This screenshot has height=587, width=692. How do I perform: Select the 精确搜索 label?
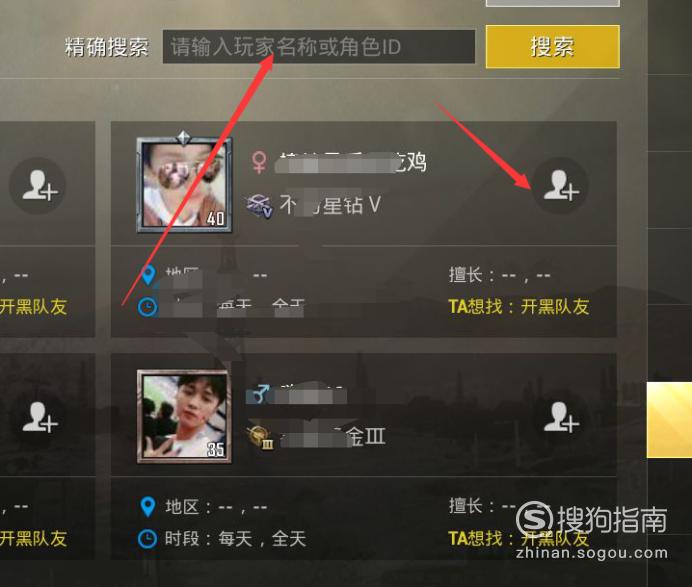[x=106, y=47]
